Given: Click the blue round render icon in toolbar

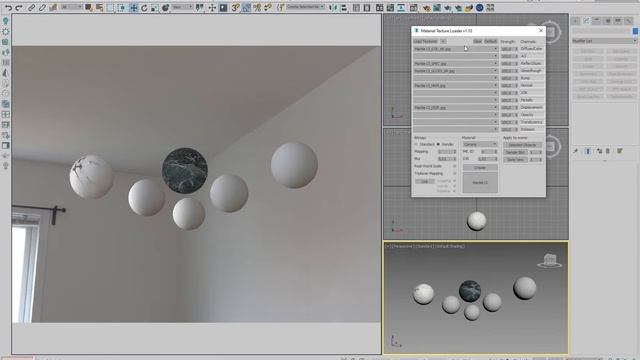Looking at the screenshot, I should pos(480,7).
